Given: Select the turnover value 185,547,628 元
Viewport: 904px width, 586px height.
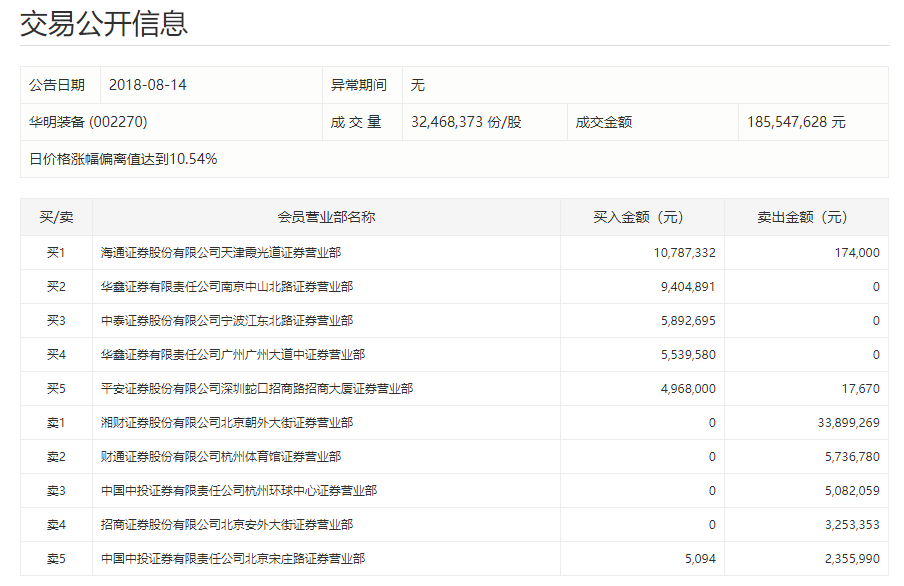Looking at the screenshot, I should (x=796, y=122).
